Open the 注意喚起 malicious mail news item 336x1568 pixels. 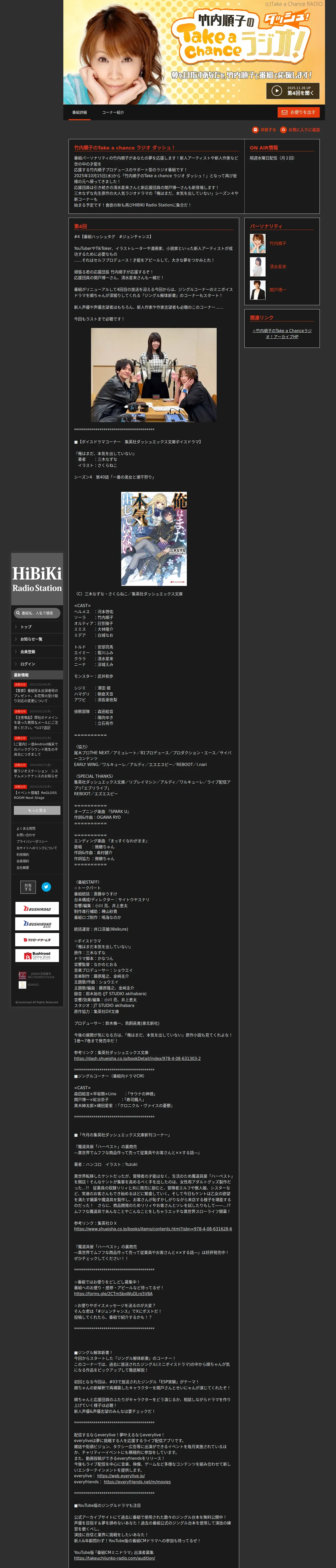[x=37, y=719]
